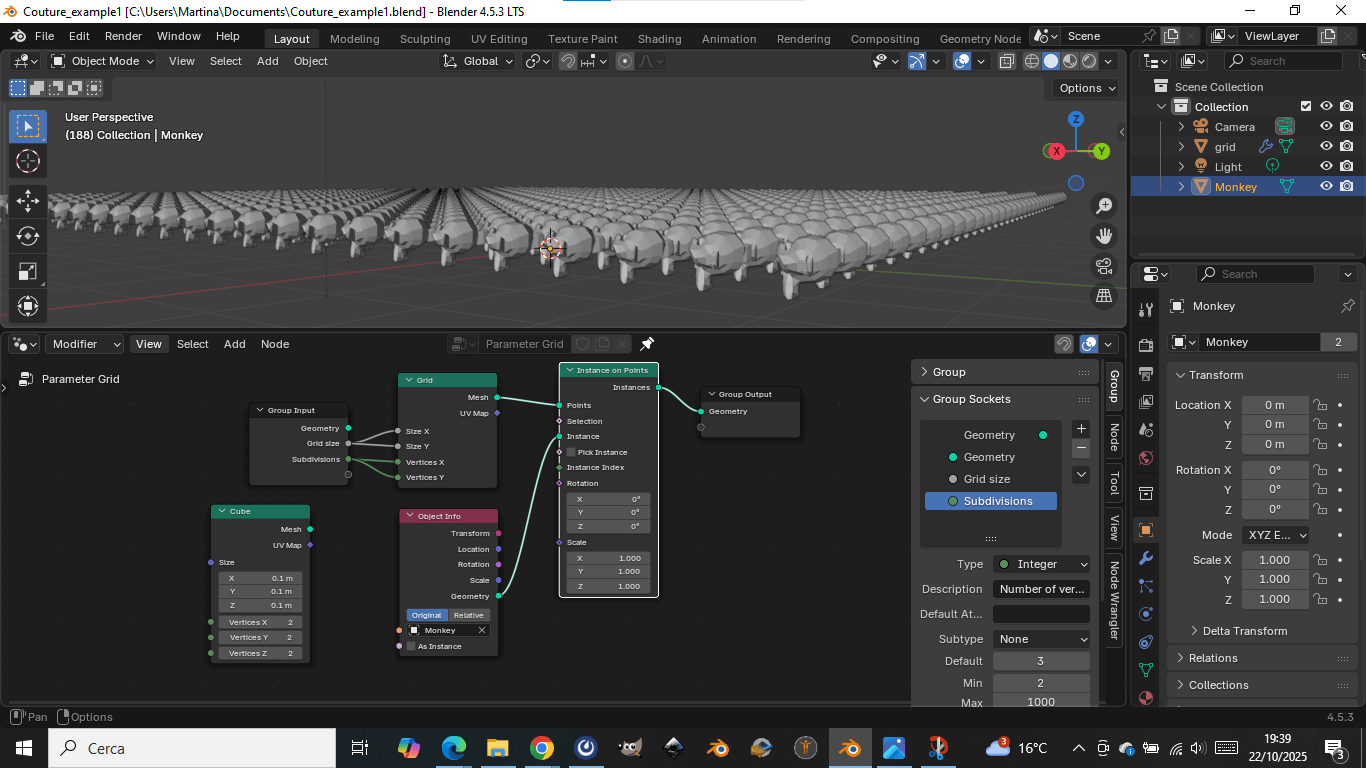Open the Render menu
The width and height of the screenshot is (1366, 768).
point(123,36)
